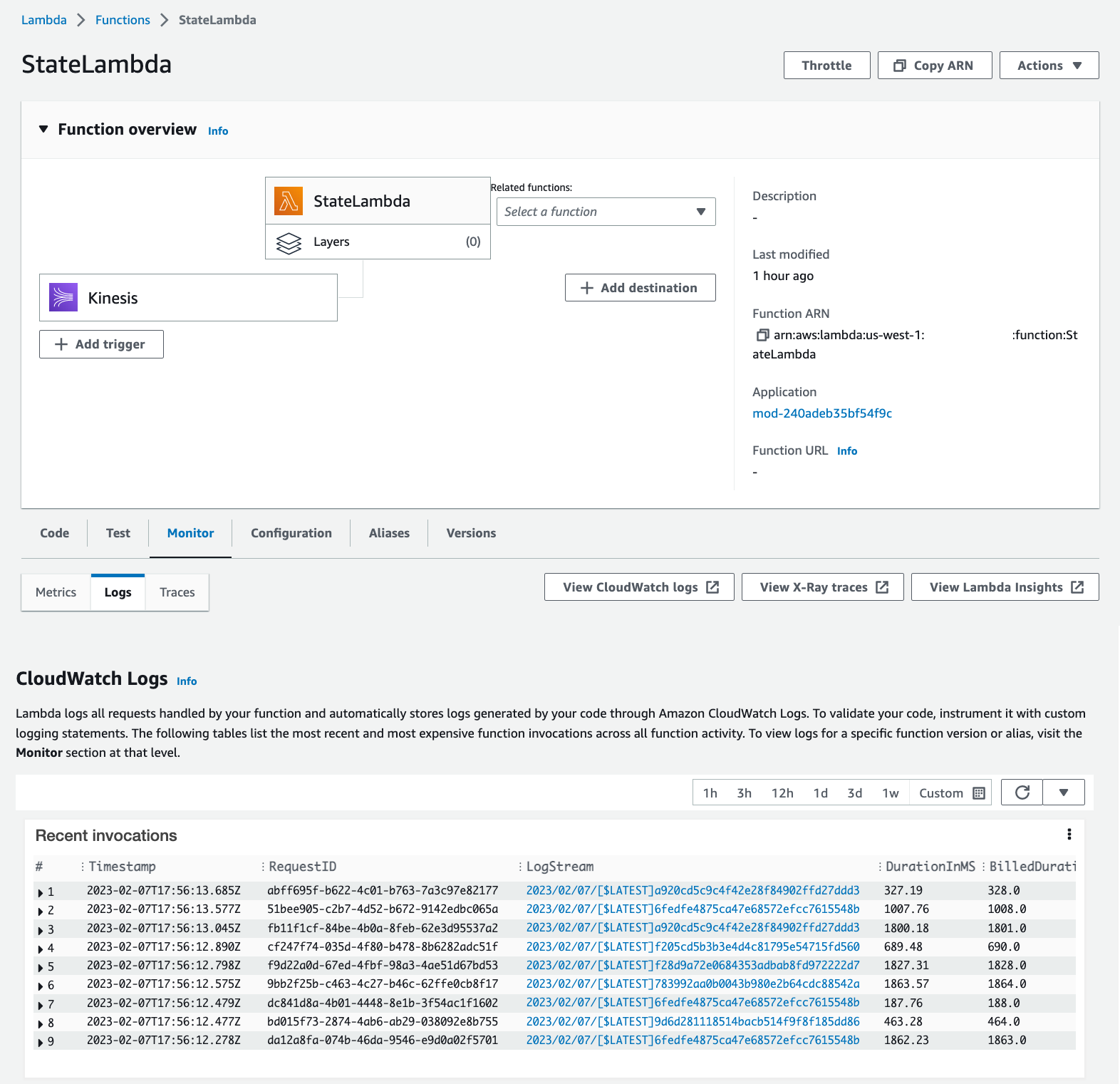Click the copy icon next to the Function ARN
The height and width of the screenshot is (1084, 1120).
coord(762,335)
